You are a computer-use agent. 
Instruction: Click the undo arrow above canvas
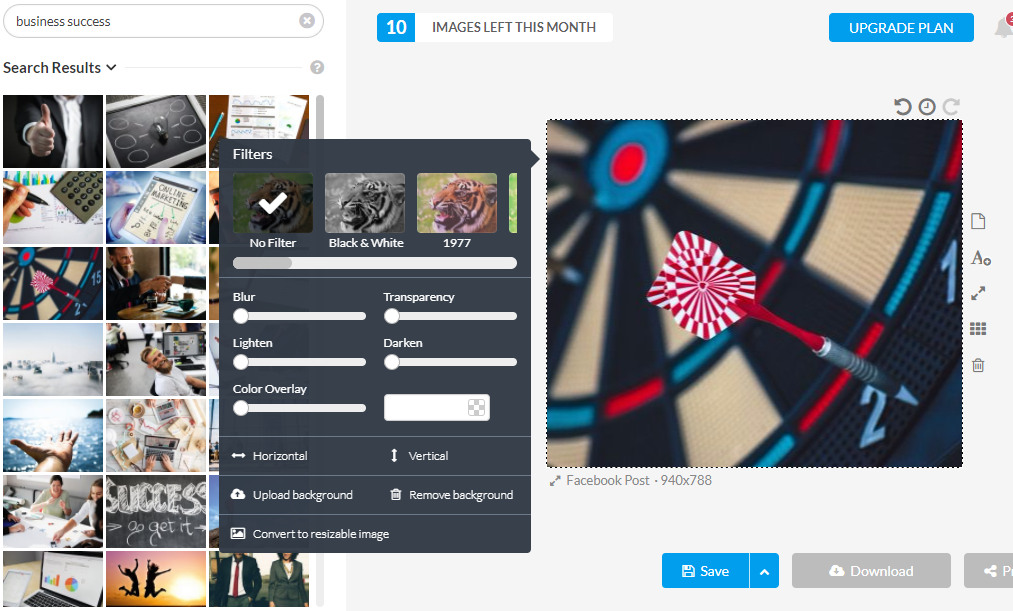[903, 107]
